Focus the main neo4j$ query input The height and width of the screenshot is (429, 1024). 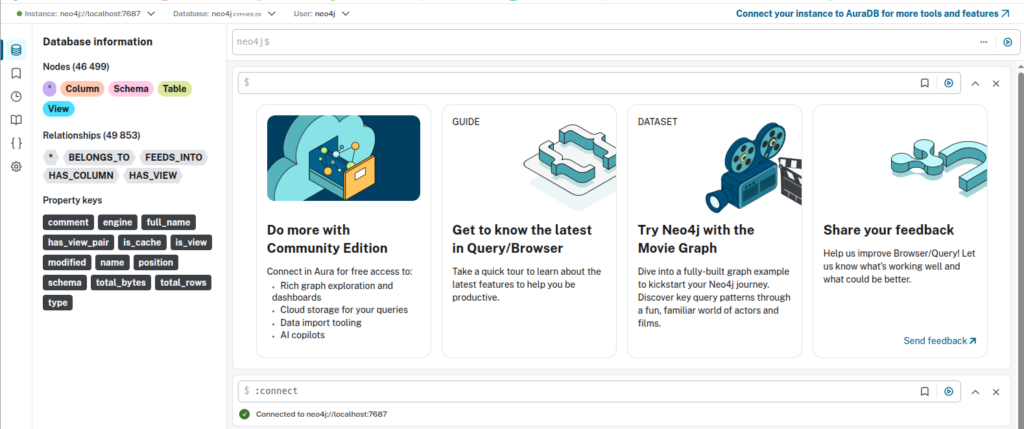coord(600,42)
